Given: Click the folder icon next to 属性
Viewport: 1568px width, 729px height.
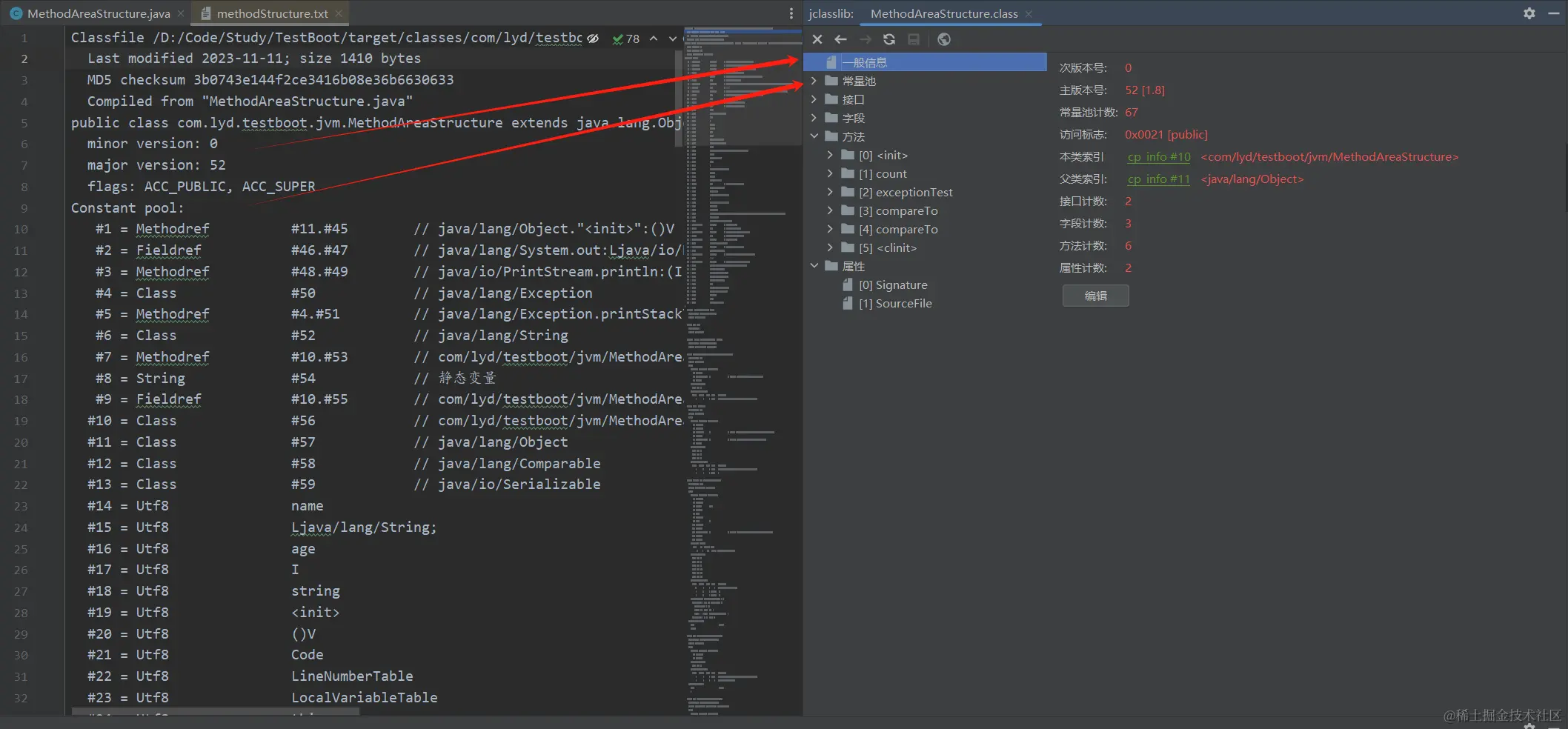Looking at the screenshot, I should [x=831, y=266].
